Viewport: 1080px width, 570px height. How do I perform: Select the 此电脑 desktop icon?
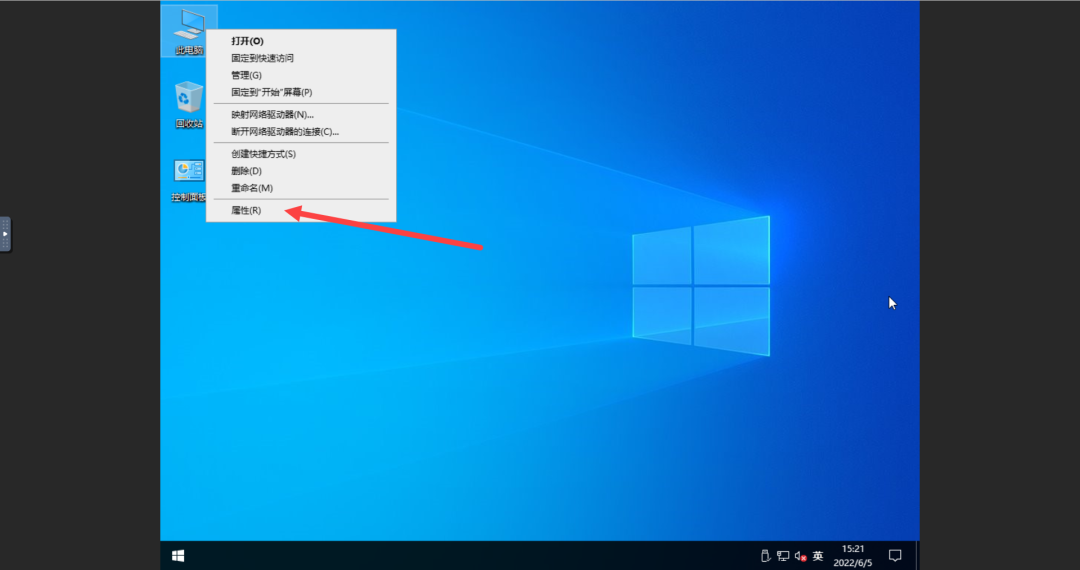click(189, 31)
